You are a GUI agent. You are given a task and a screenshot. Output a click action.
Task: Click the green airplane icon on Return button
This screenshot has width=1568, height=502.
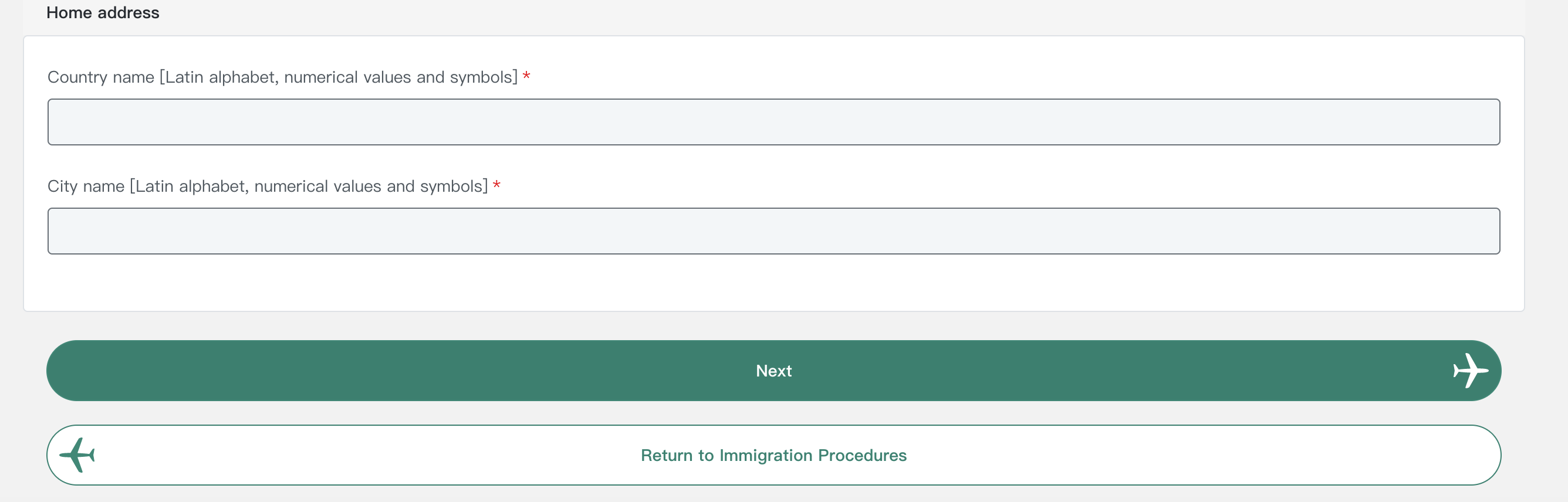pyautogui.click(x=77, y=455)
